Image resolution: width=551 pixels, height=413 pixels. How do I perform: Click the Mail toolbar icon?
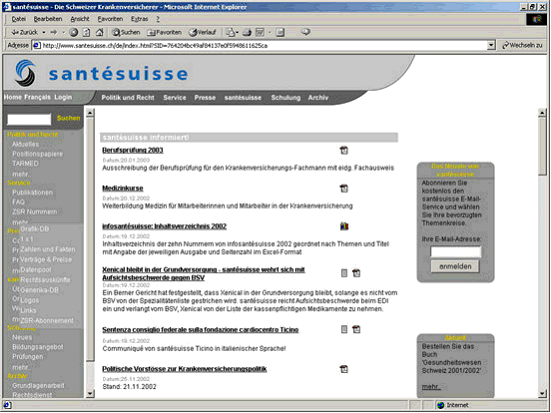tap(231, 32)
